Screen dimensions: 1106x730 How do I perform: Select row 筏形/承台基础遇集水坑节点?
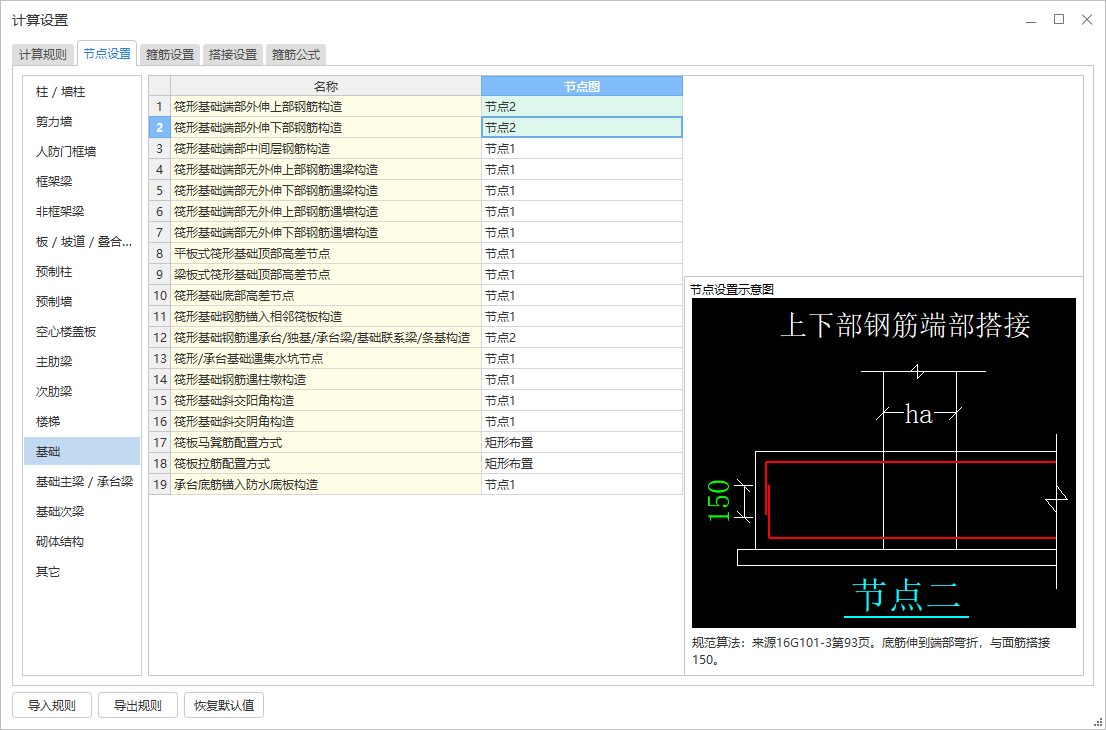(x=326, y=358)
